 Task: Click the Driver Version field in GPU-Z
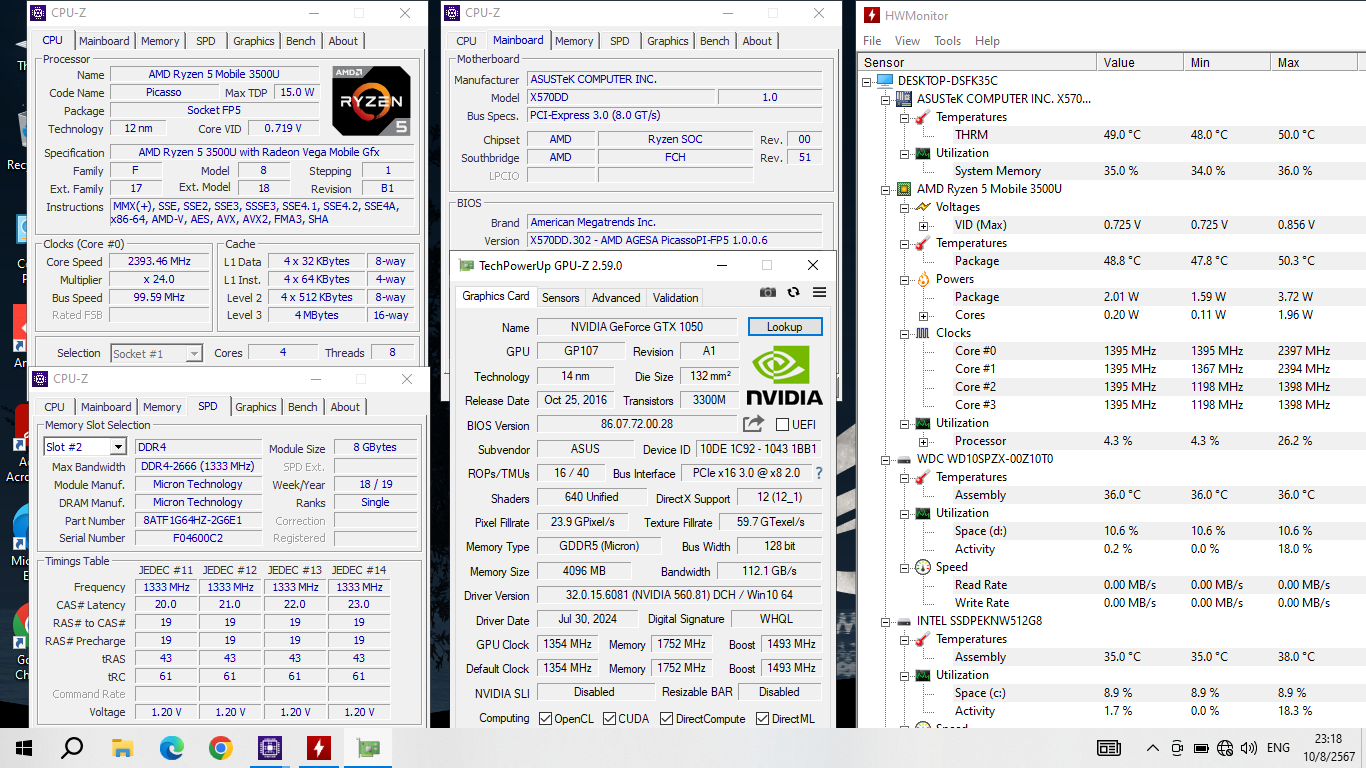click(x=678, y=596)
